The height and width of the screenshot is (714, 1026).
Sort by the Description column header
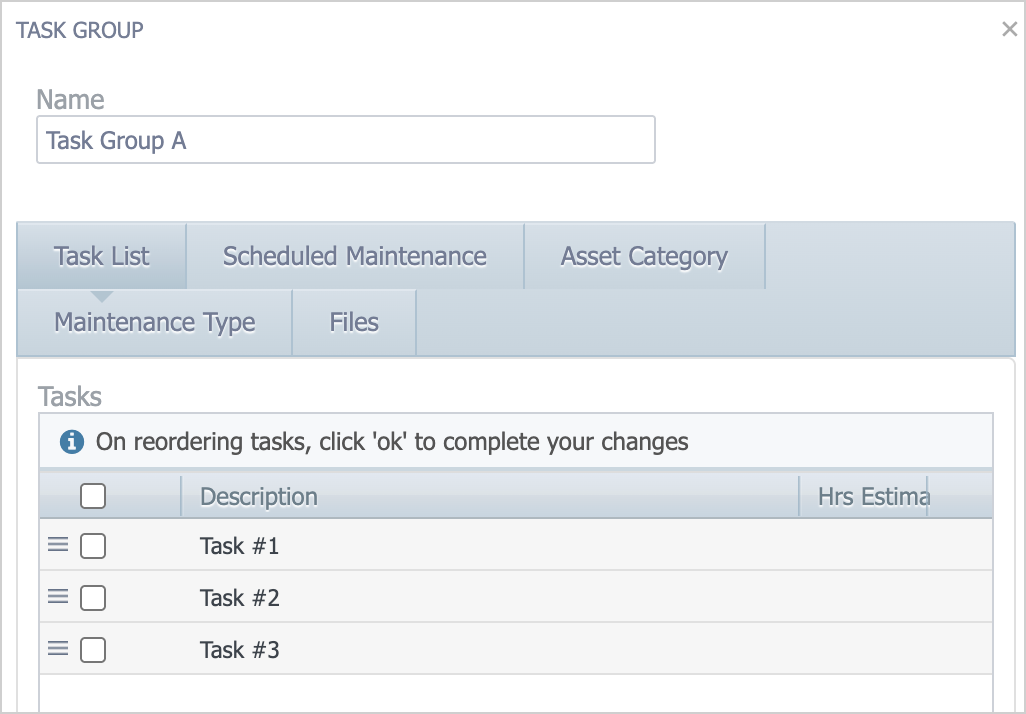(x=259, y=496)
